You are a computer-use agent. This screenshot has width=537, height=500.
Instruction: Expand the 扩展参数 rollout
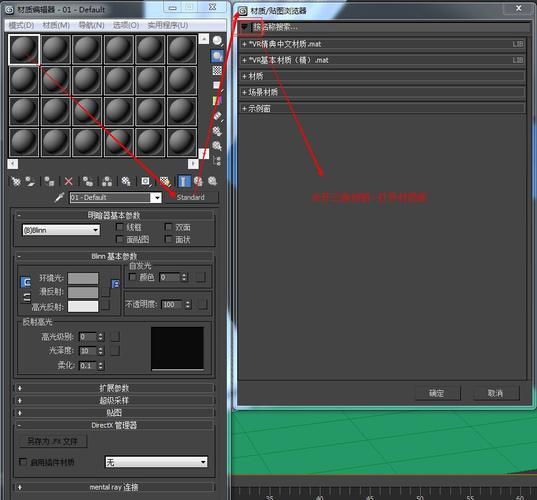[114, 388]
